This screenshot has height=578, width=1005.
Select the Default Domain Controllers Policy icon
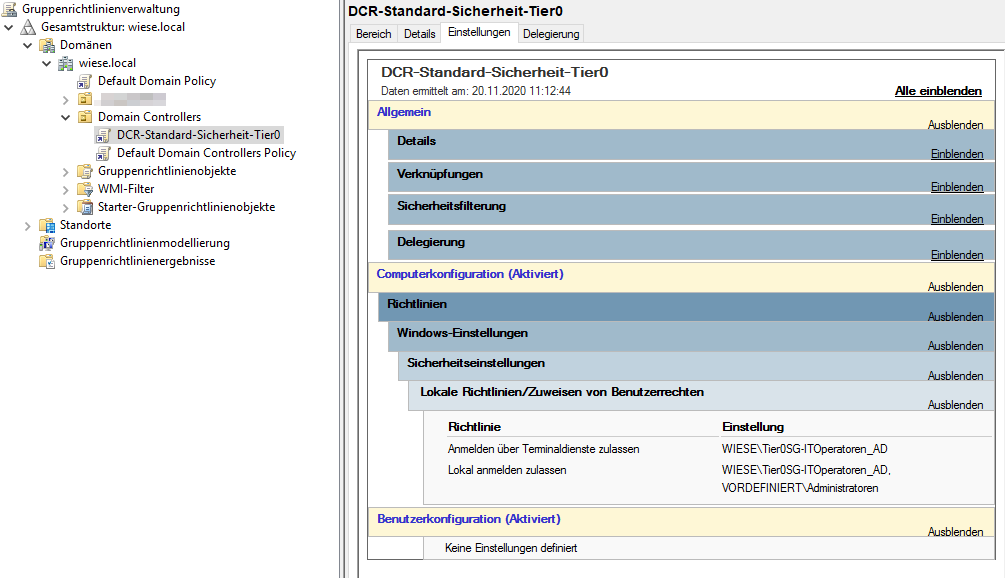pos(103,153)
